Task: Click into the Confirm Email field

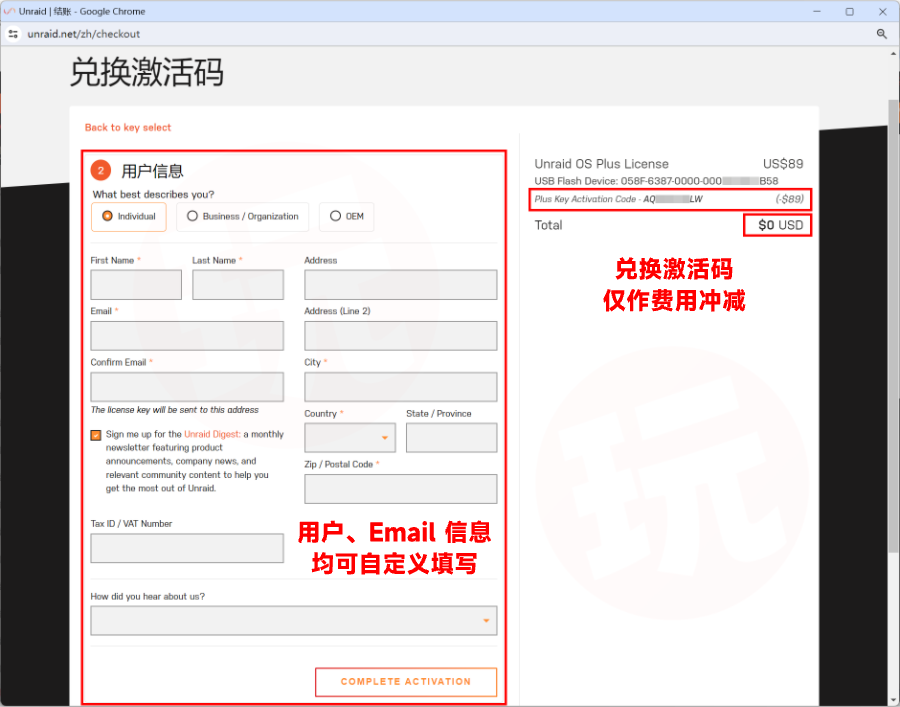Action: tap(187, 387)
